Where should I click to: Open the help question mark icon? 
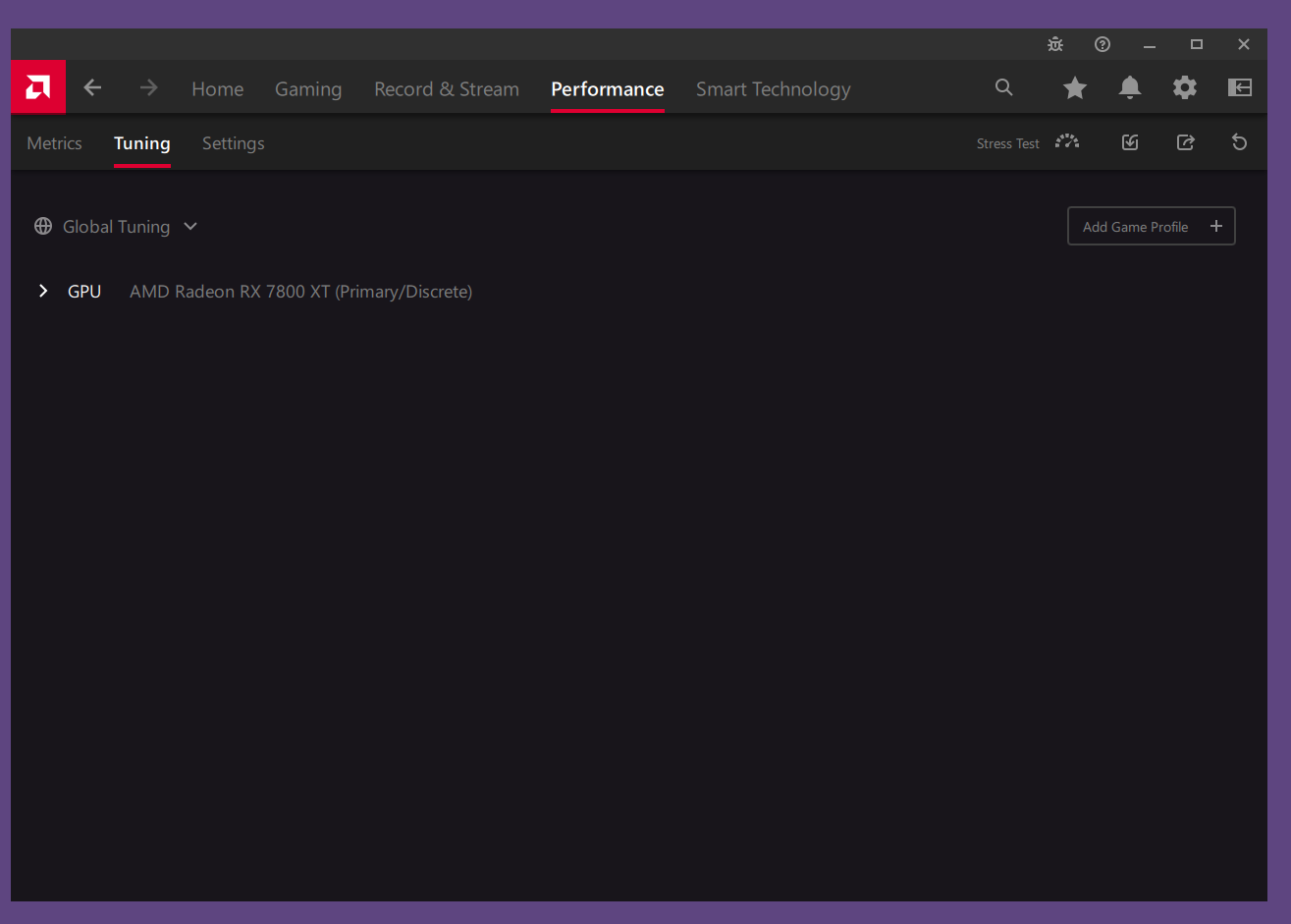point(1103,44)
